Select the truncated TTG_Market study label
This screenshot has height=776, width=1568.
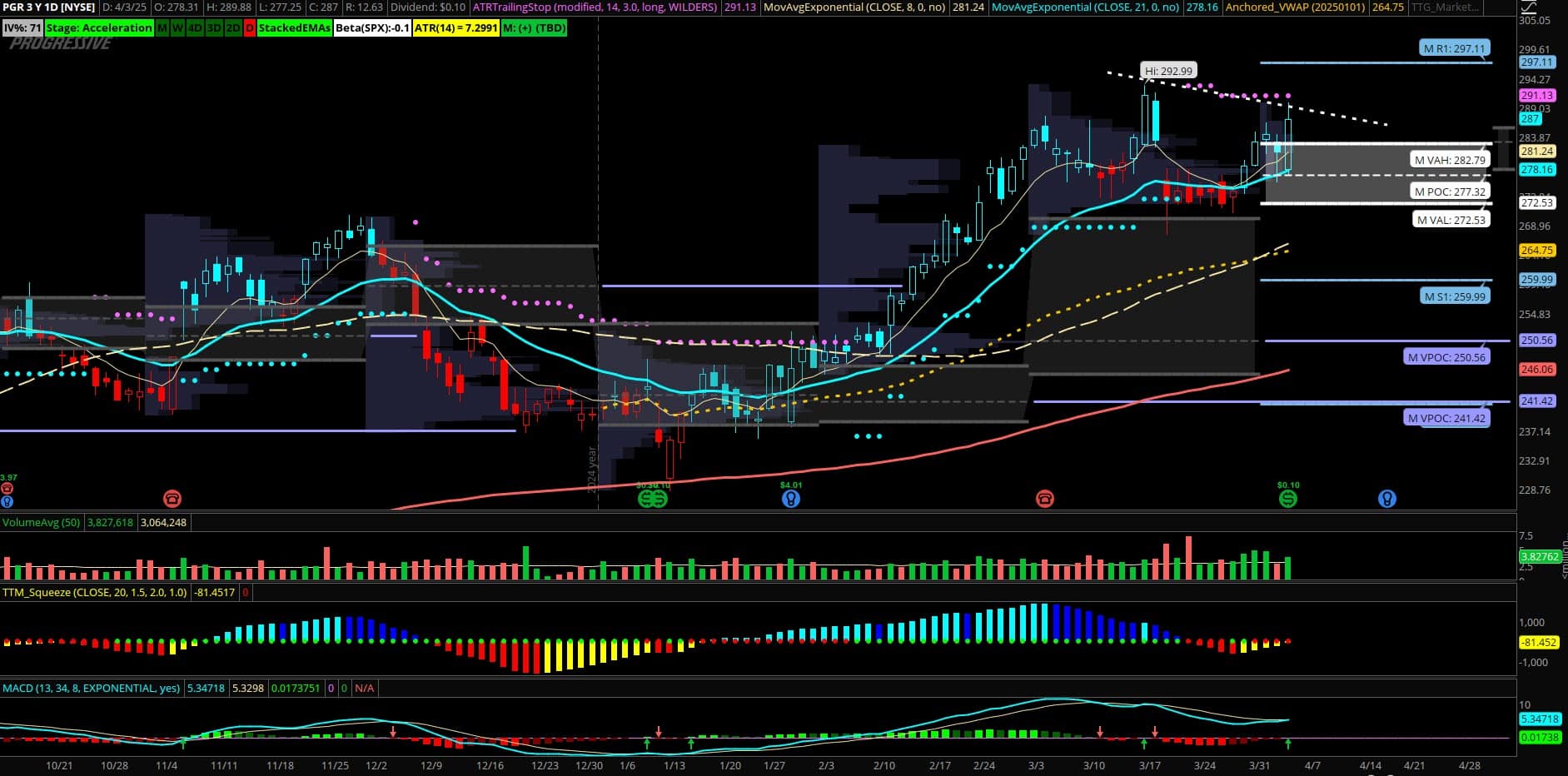coord(1446,7)
